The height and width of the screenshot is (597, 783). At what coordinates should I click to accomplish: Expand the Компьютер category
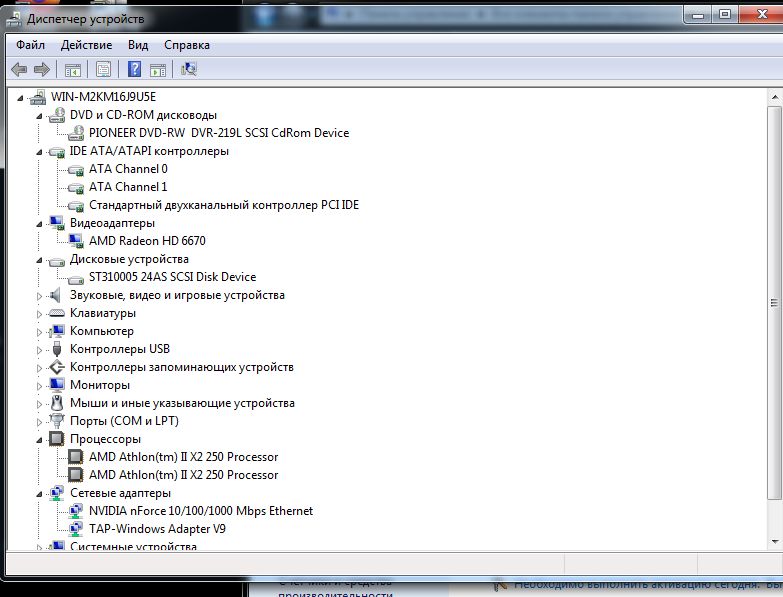click(39, 332)
